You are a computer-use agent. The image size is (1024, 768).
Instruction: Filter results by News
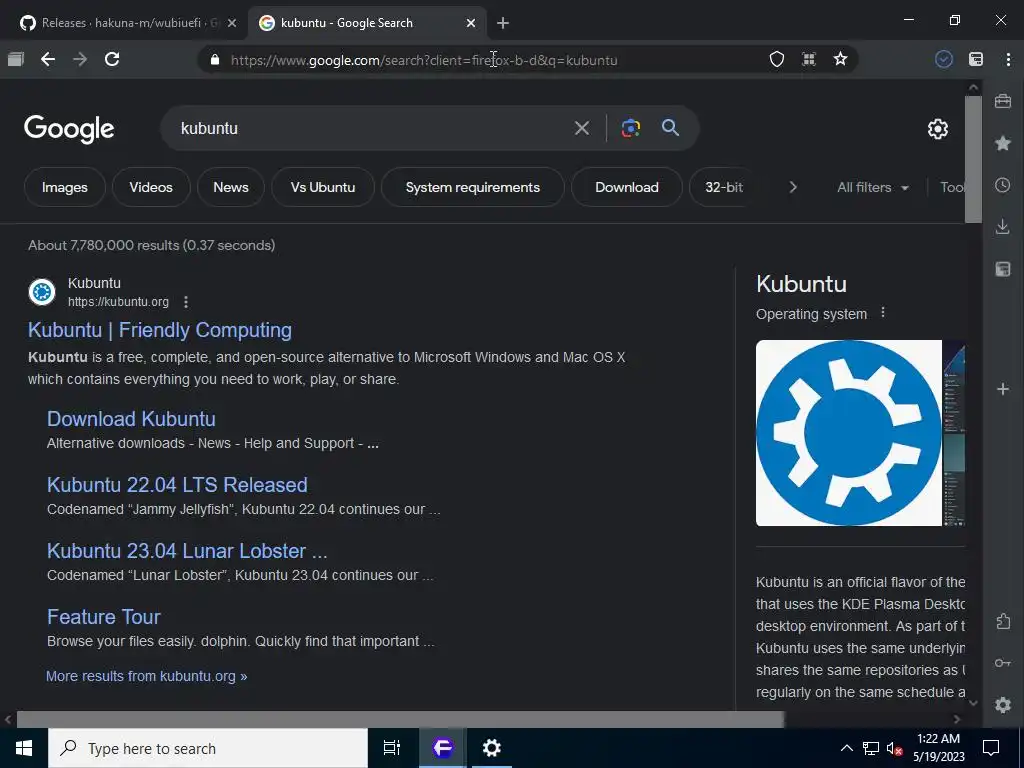[231, 187]
